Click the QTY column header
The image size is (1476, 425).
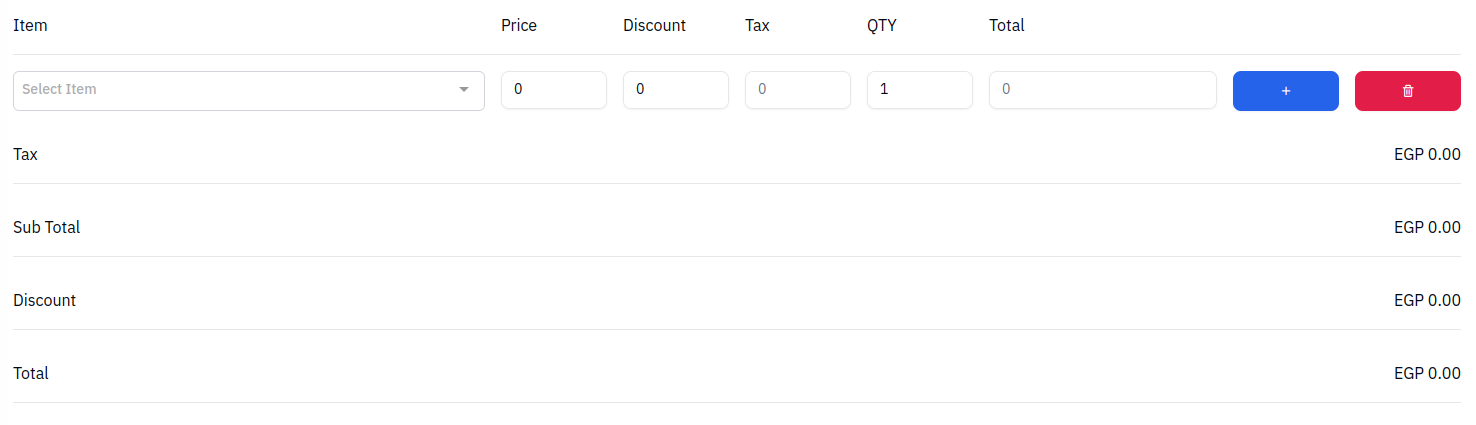(x=882, y=26)
